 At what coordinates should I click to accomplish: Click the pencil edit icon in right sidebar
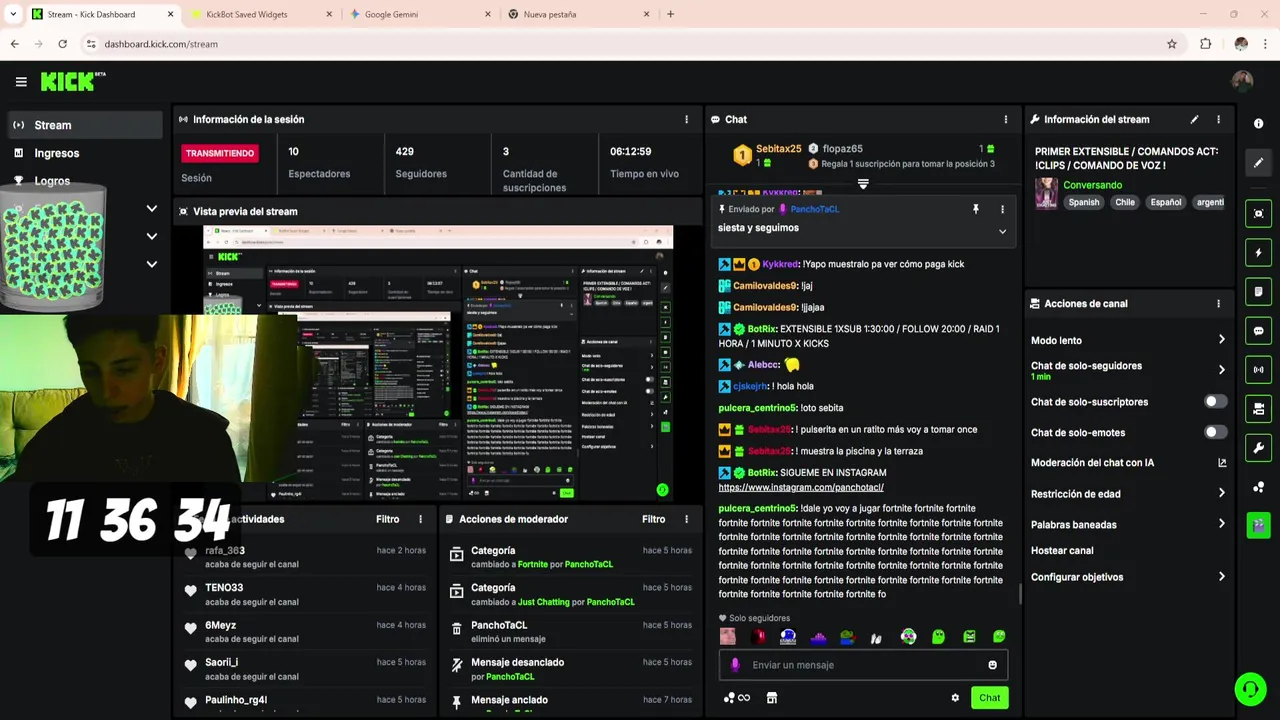click(1258, 163)
